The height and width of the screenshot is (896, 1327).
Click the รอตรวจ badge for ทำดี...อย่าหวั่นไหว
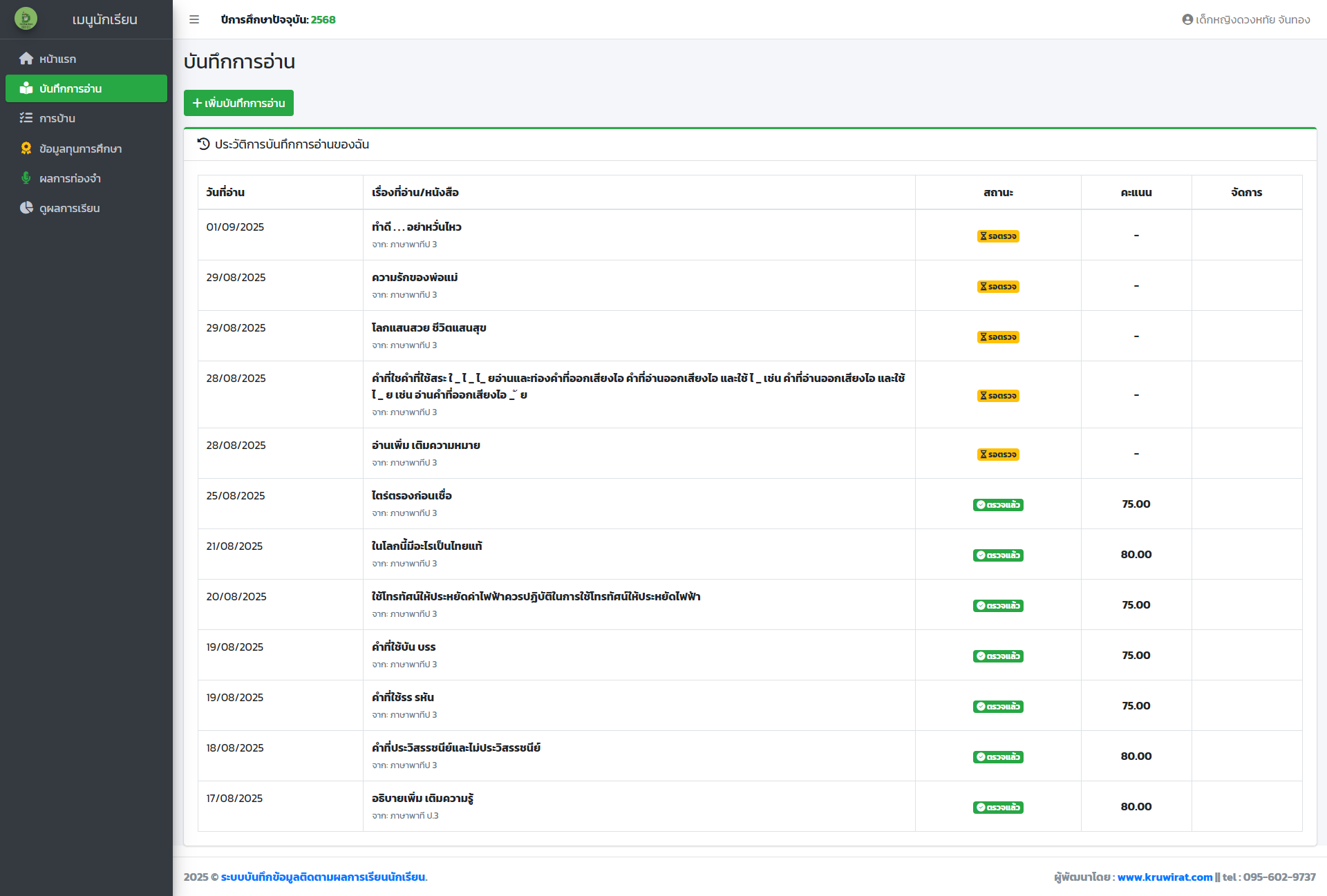pos(998,236)
